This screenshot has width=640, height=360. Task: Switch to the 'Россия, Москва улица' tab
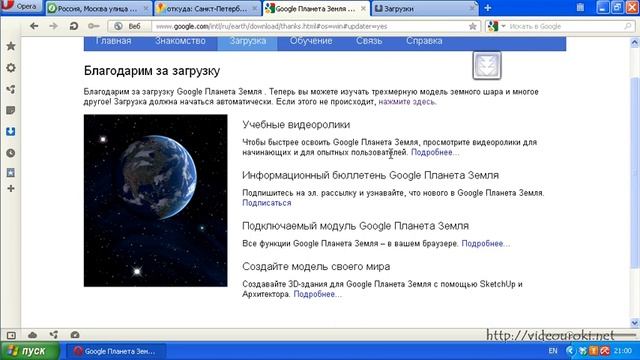tap(98, 8)
